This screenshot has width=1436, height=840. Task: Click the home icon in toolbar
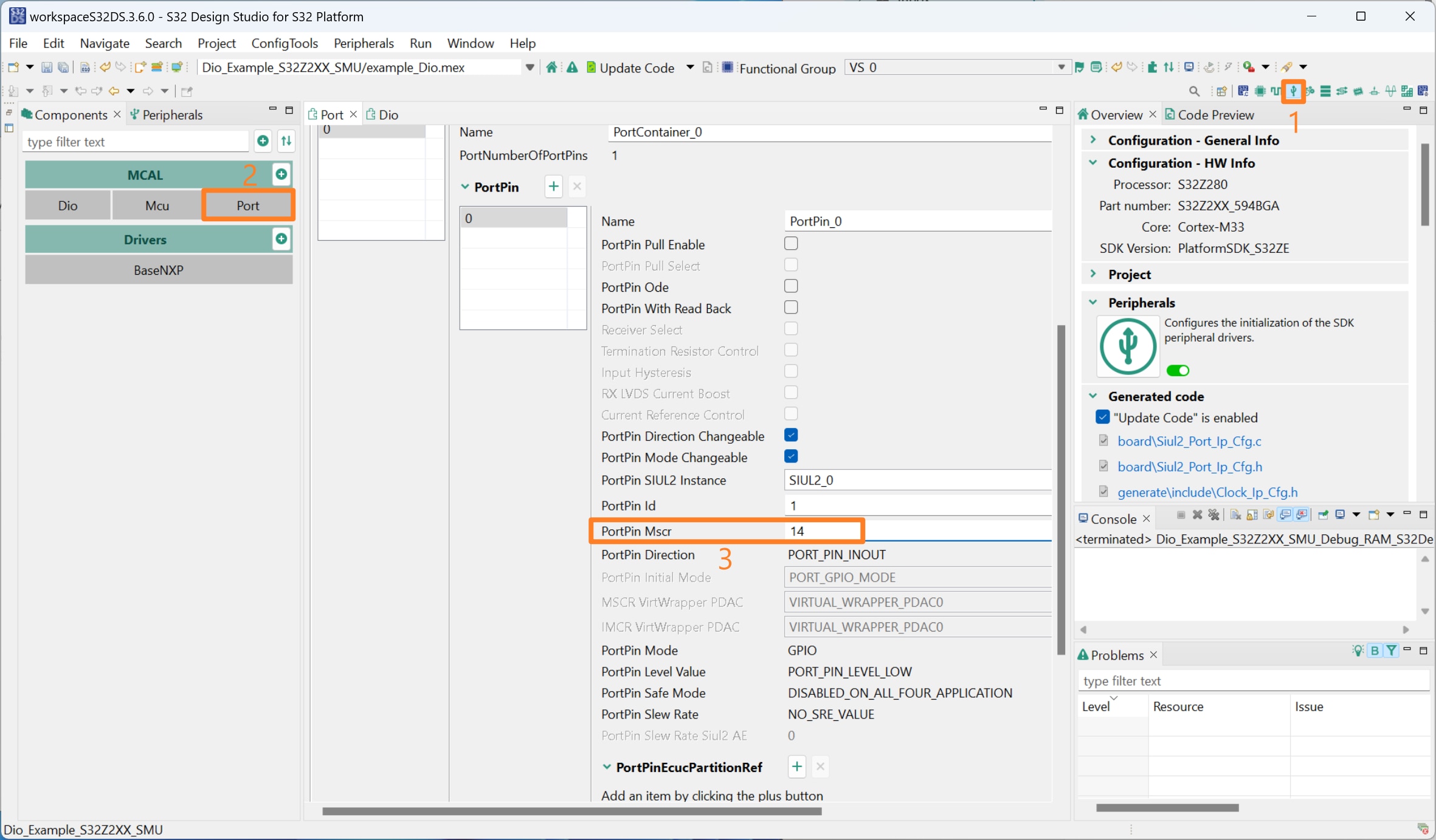[551, 67]
